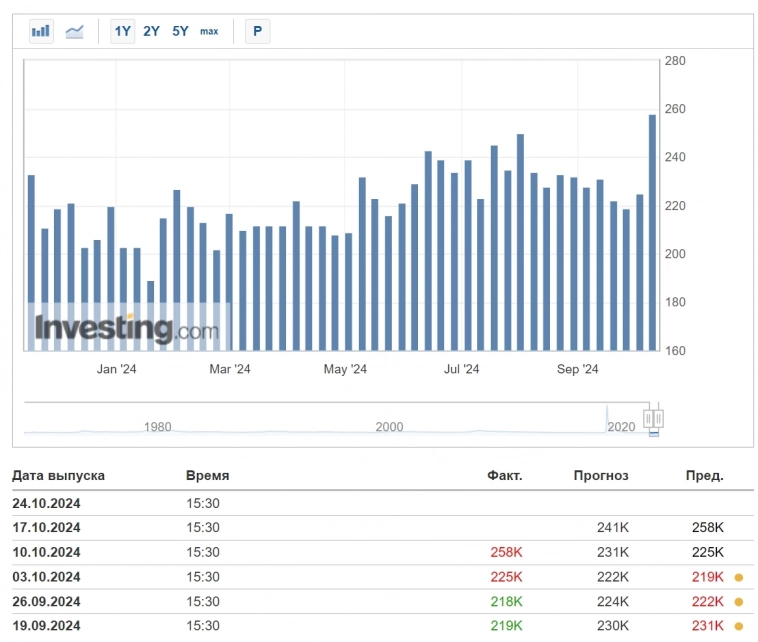Click the orange dot in 26.09.2024 row
The height and width of the screenshot is (642, 758).
(x=738, y=602)
